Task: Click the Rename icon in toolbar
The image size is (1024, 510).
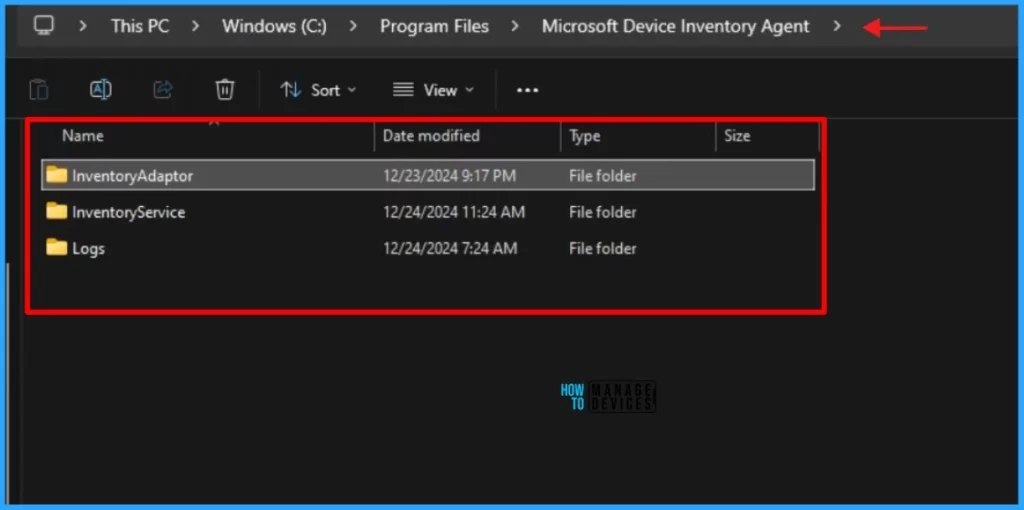Action: (101, 89)
